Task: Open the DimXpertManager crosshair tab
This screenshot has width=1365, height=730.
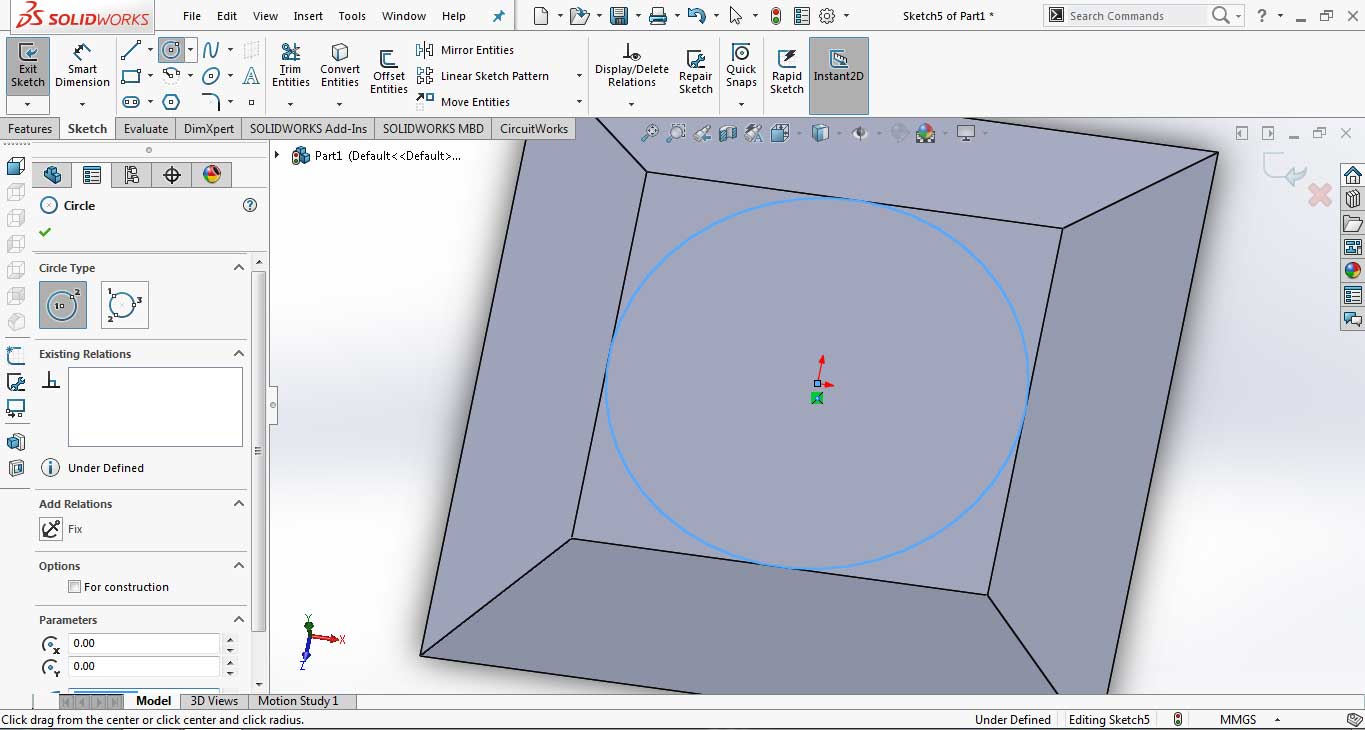Action: click(x=172, y=175)
